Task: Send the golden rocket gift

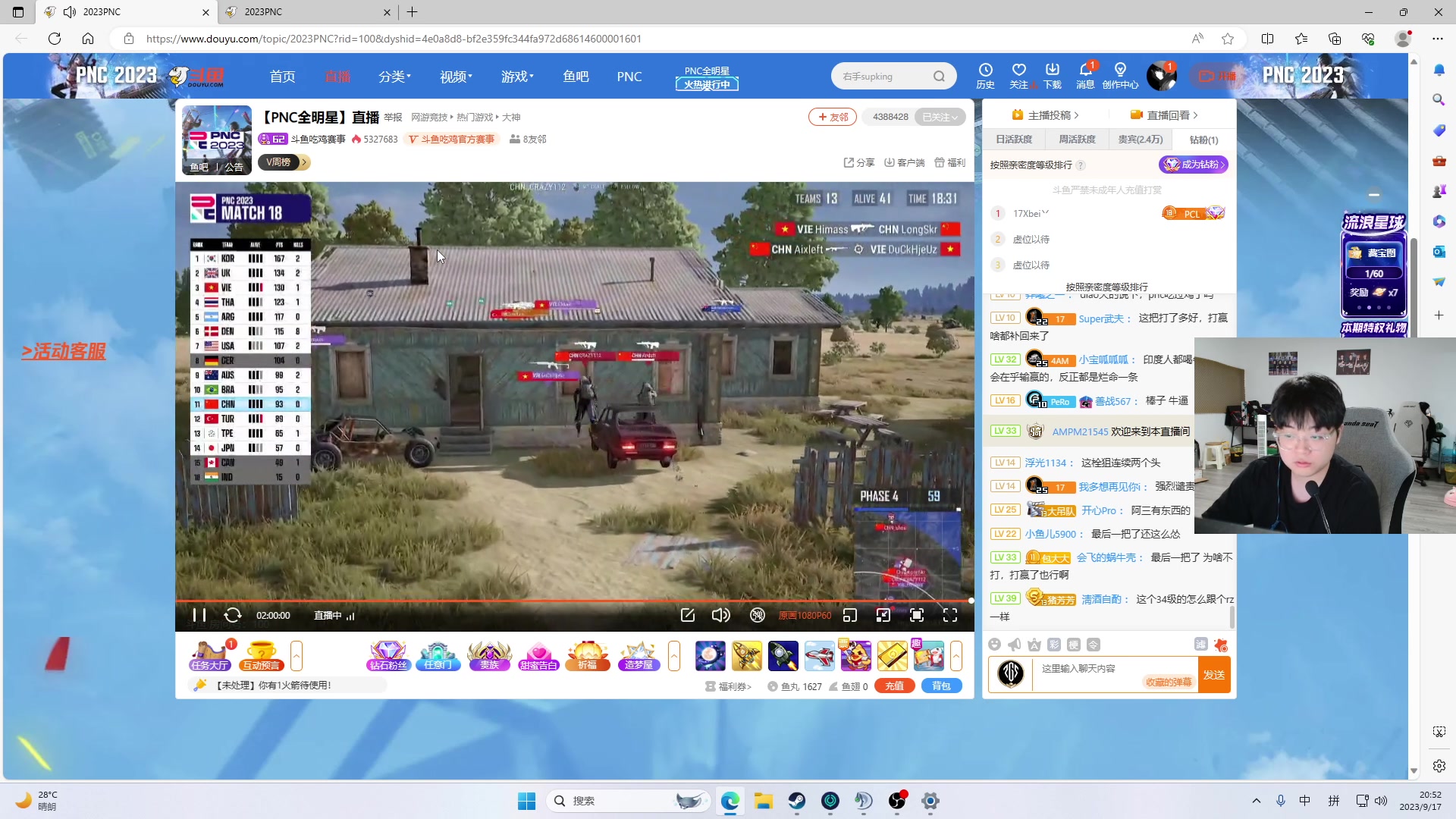Action: (747, 656)
